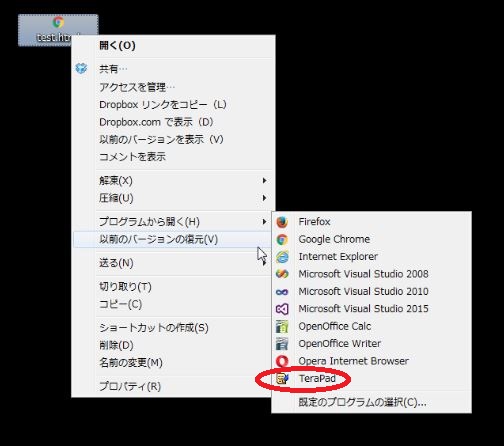Click the Visual Studio 2008 icon
Viewport: 504px width, 446px height.
pos(282,274)
